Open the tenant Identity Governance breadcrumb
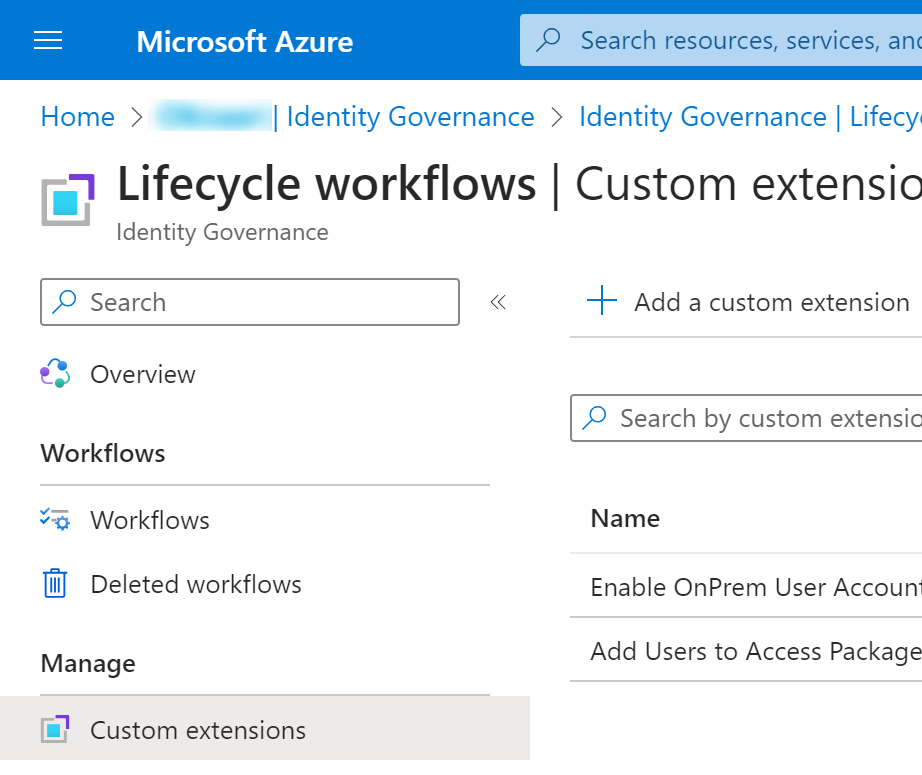The width and height of the screenshot is (922, 775). click(344, 116)
